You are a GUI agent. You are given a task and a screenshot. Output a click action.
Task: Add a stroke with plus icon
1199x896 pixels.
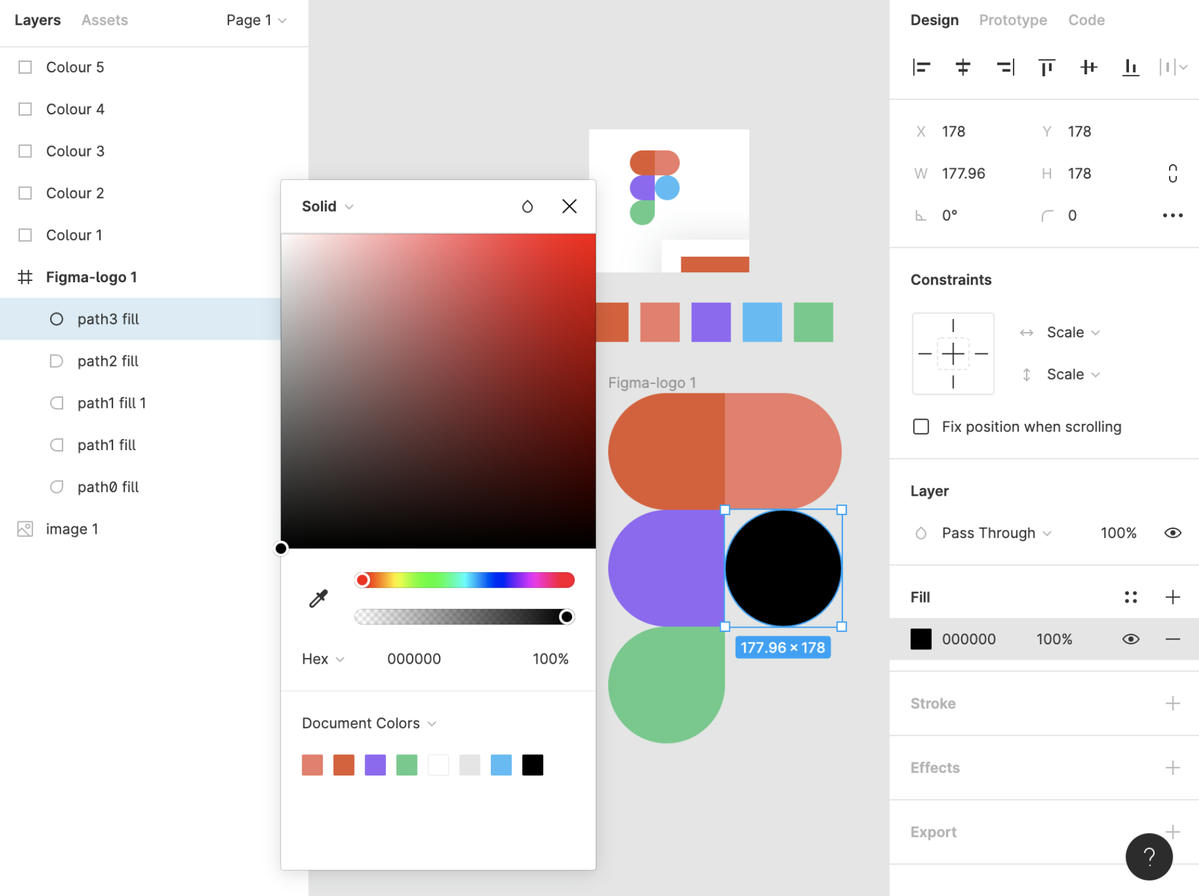pyautogui.click(x=1172, y=703)
